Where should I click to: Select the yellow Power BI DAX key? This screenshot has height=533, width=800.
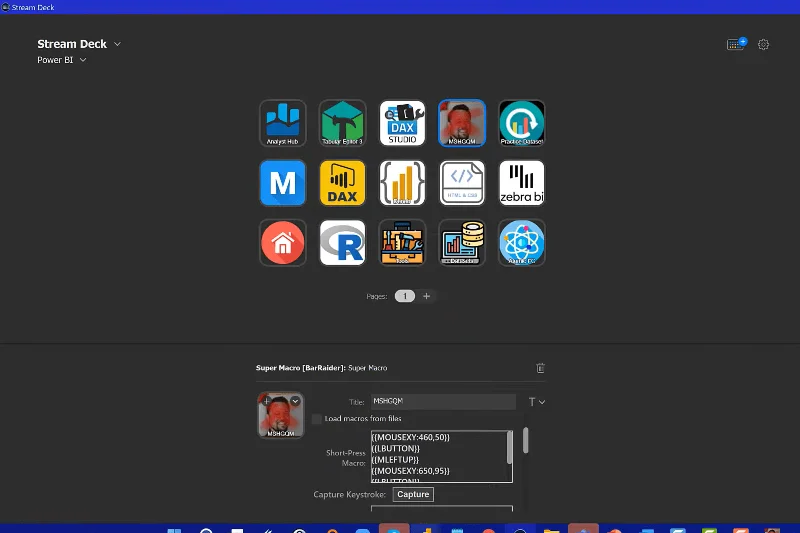click(342, 183)
